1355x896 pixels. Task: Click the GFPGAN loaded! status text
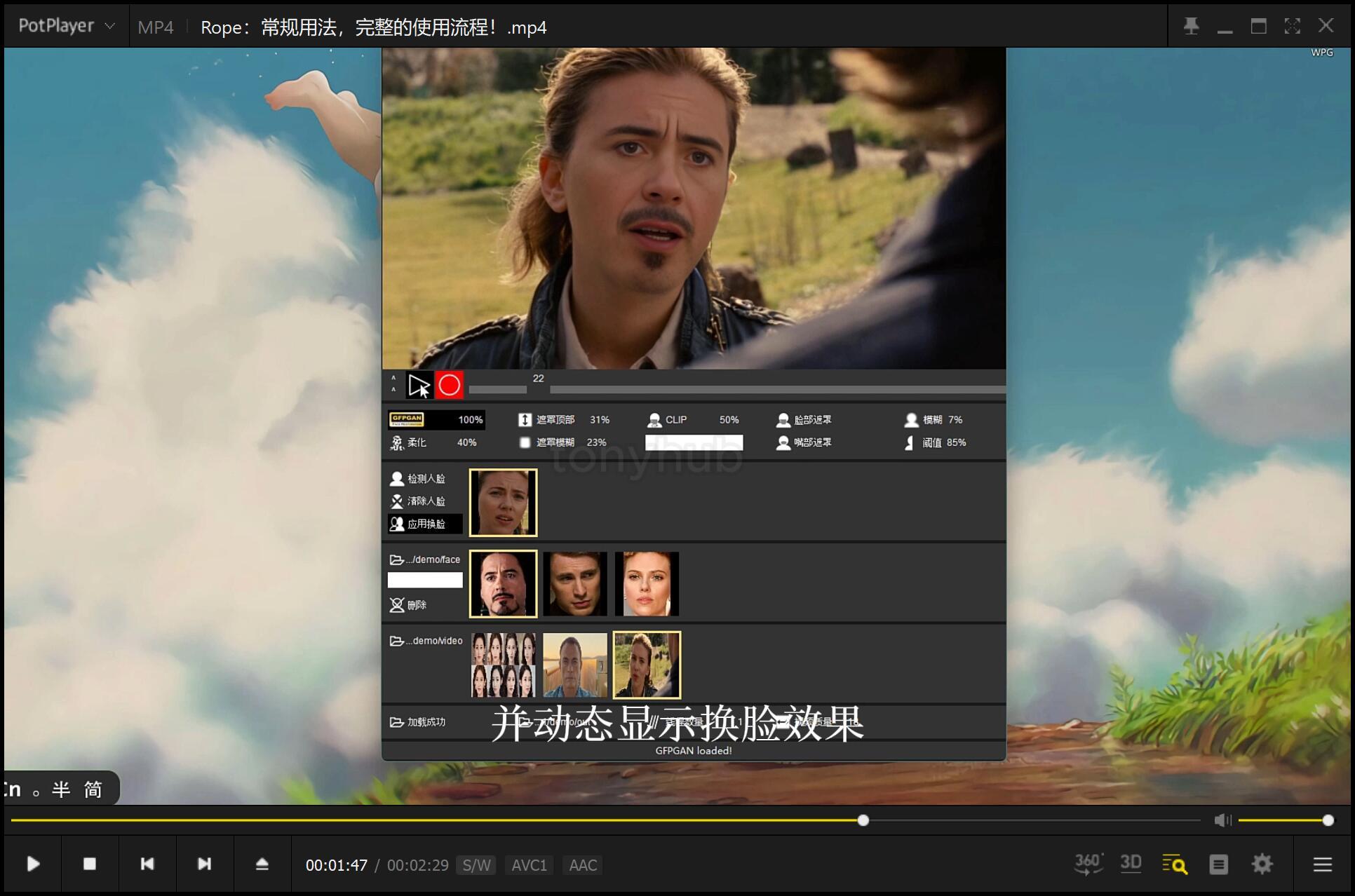coord(694,750)
